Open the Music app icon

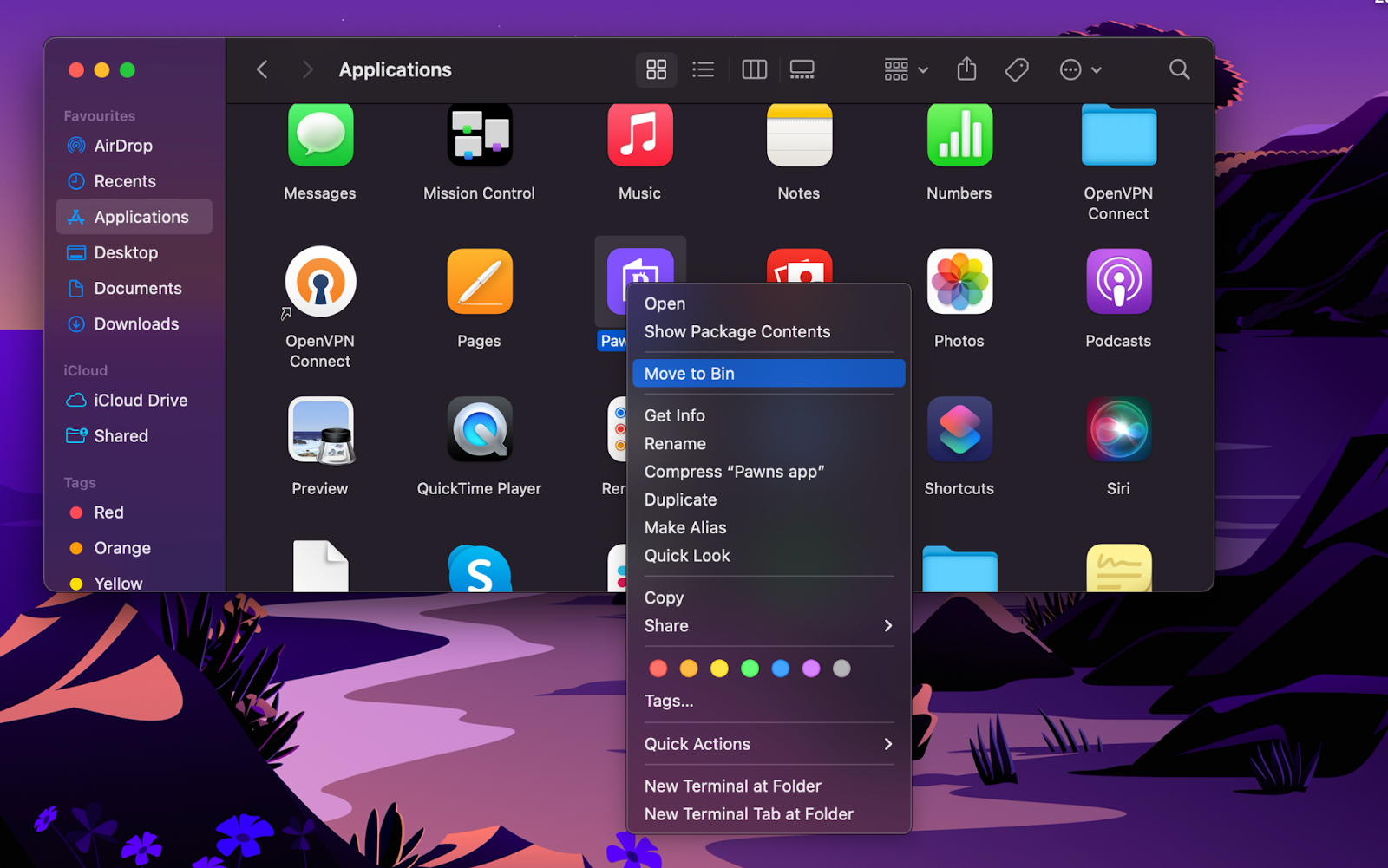(x=640, y=135)
